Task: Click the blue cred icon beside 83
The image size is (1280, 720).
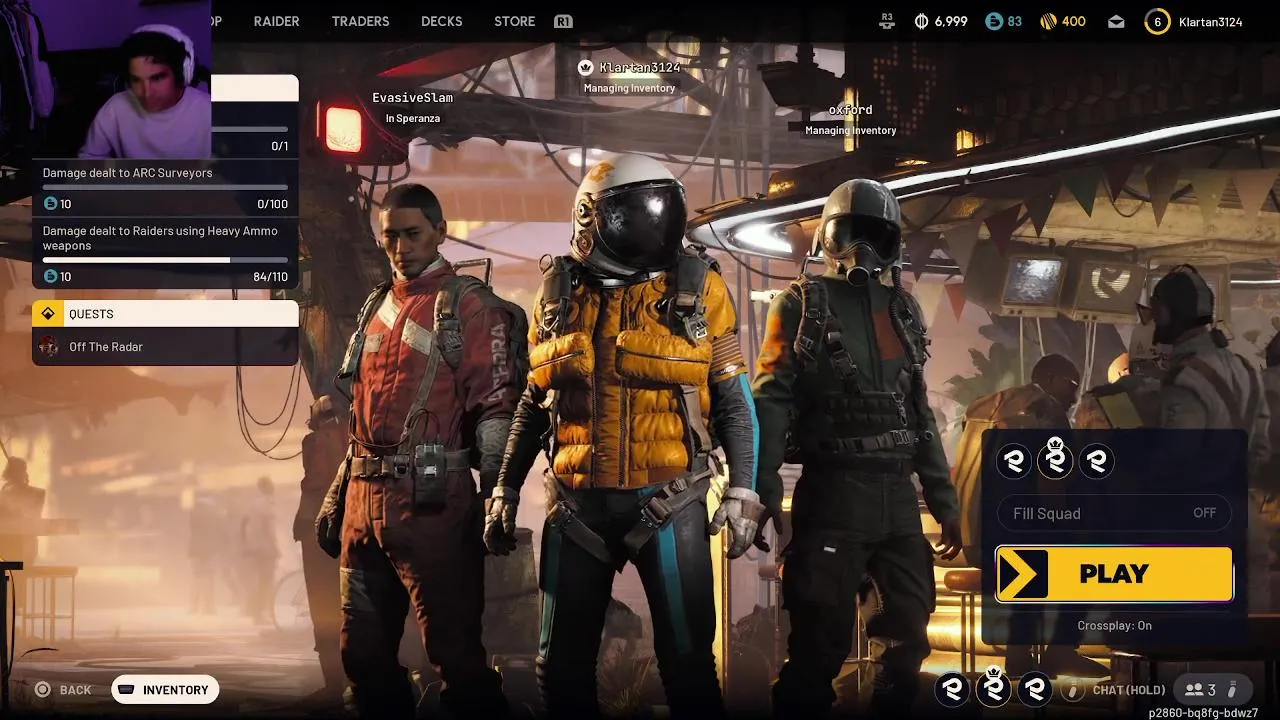Action: (x=994, y=21)
